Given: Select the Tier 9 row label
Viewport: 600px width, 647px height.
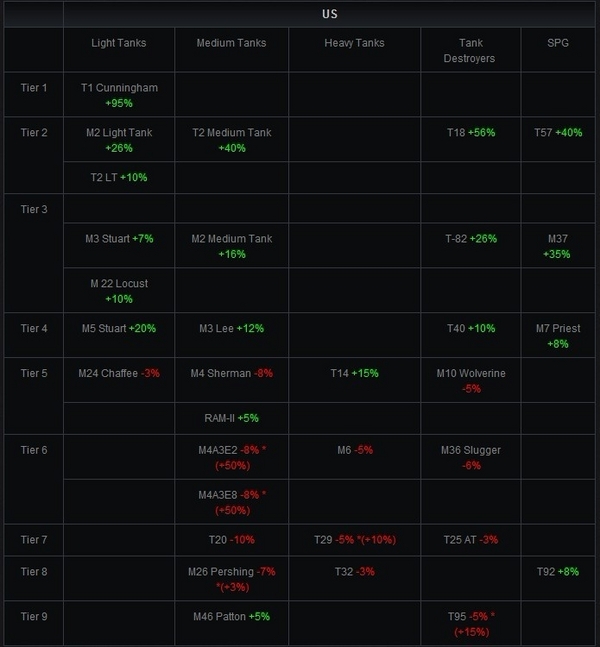Looking at the screenshot, I should point(34,616).
